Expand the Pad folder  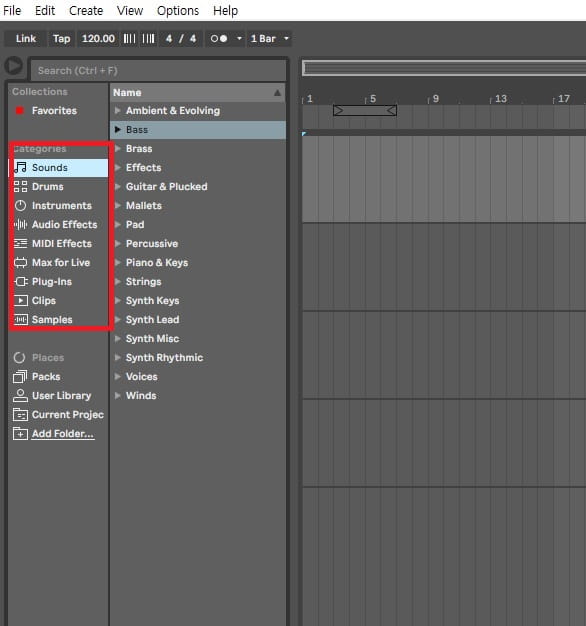tap(117, 224)
